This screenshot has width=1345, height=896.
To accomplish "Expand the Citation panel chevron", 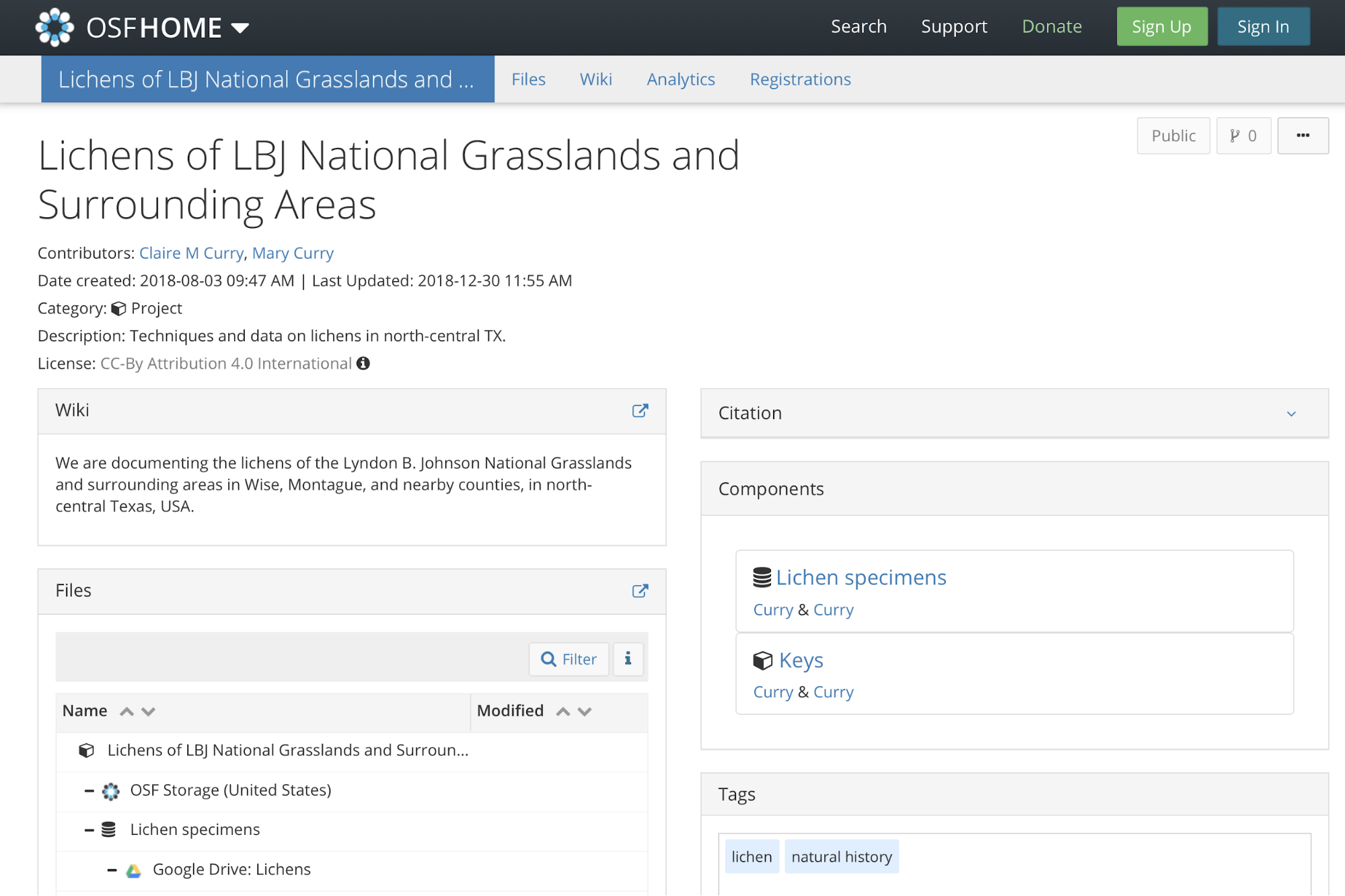I will click(x=1291, y=414).
